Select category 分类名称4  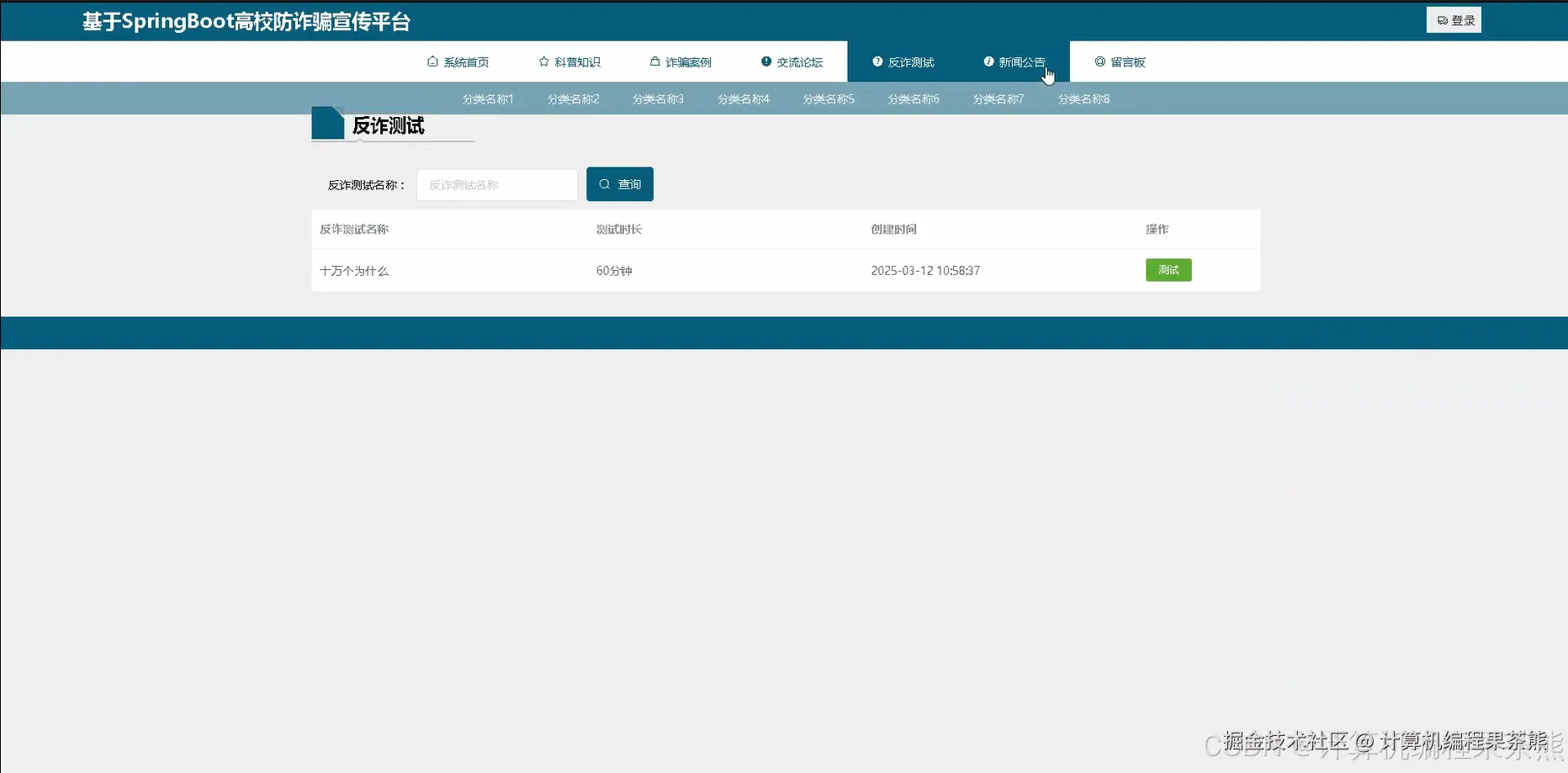point(744,99)
